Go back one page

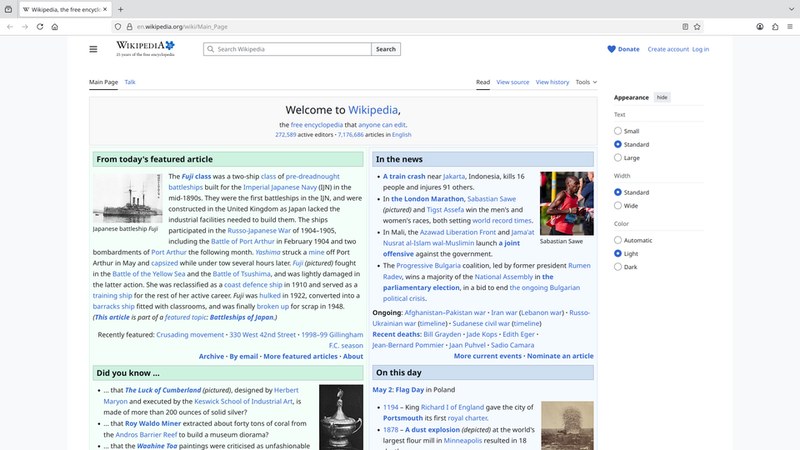coord(10,27)
